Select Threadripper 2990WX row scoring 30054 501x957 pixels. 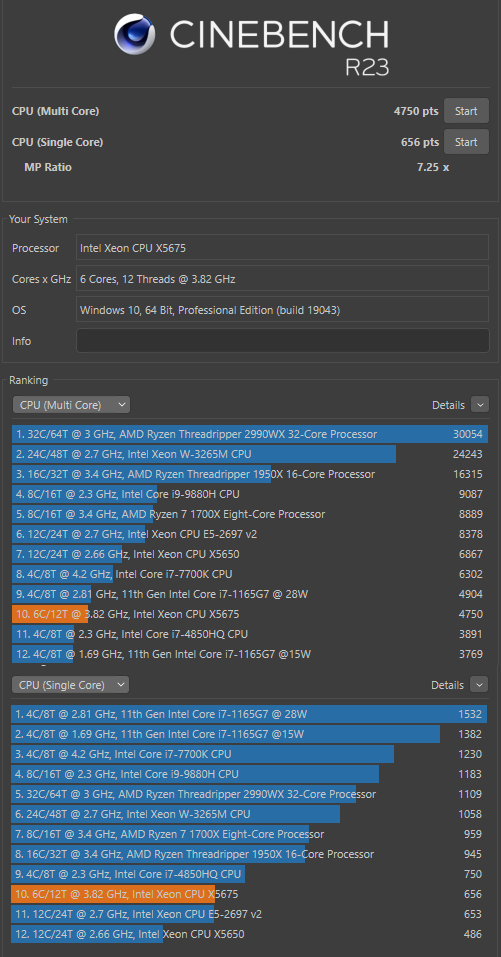pos(250,434)
